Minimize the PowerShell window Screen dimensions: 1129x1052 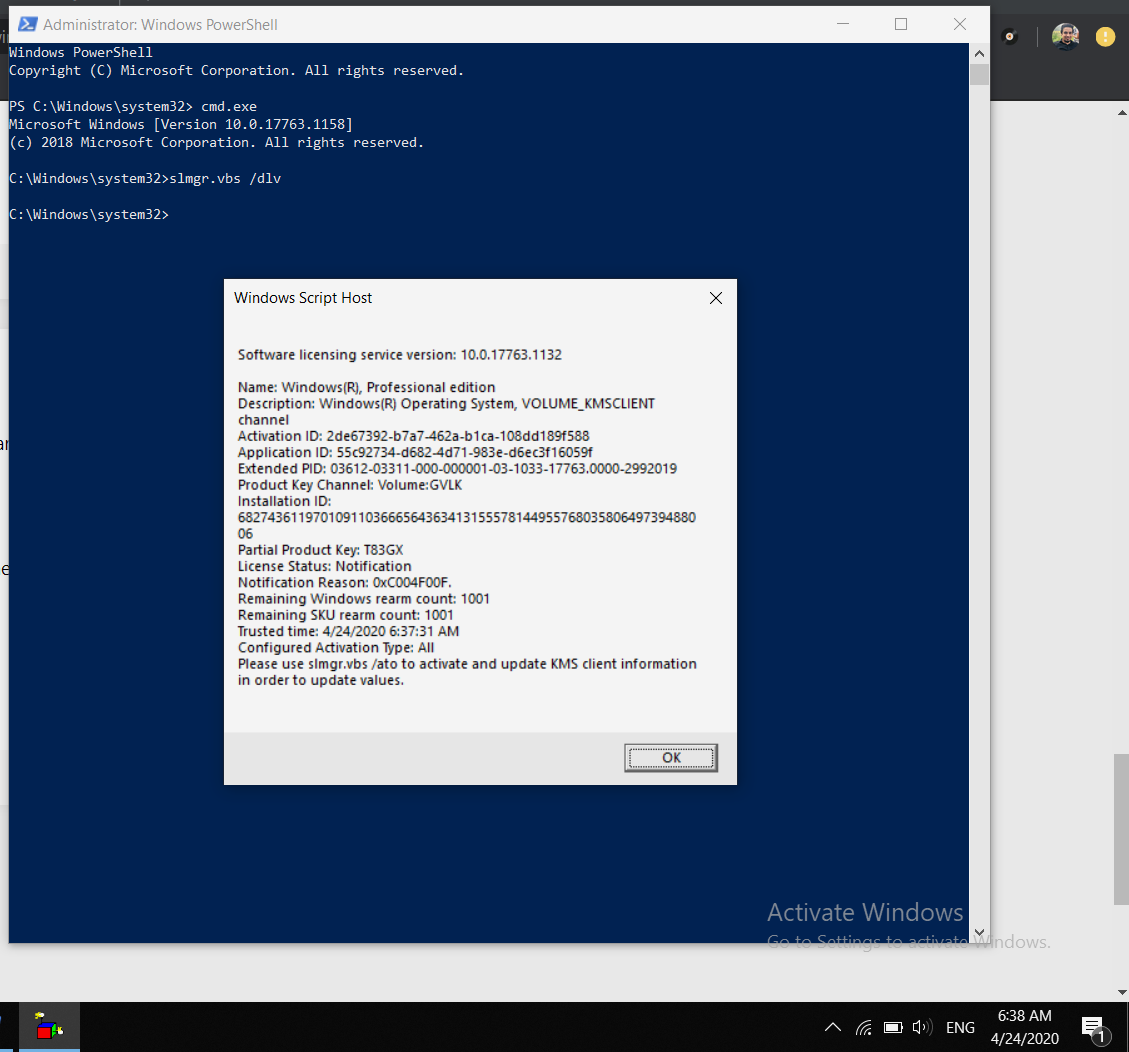click(x=843, y=24)
